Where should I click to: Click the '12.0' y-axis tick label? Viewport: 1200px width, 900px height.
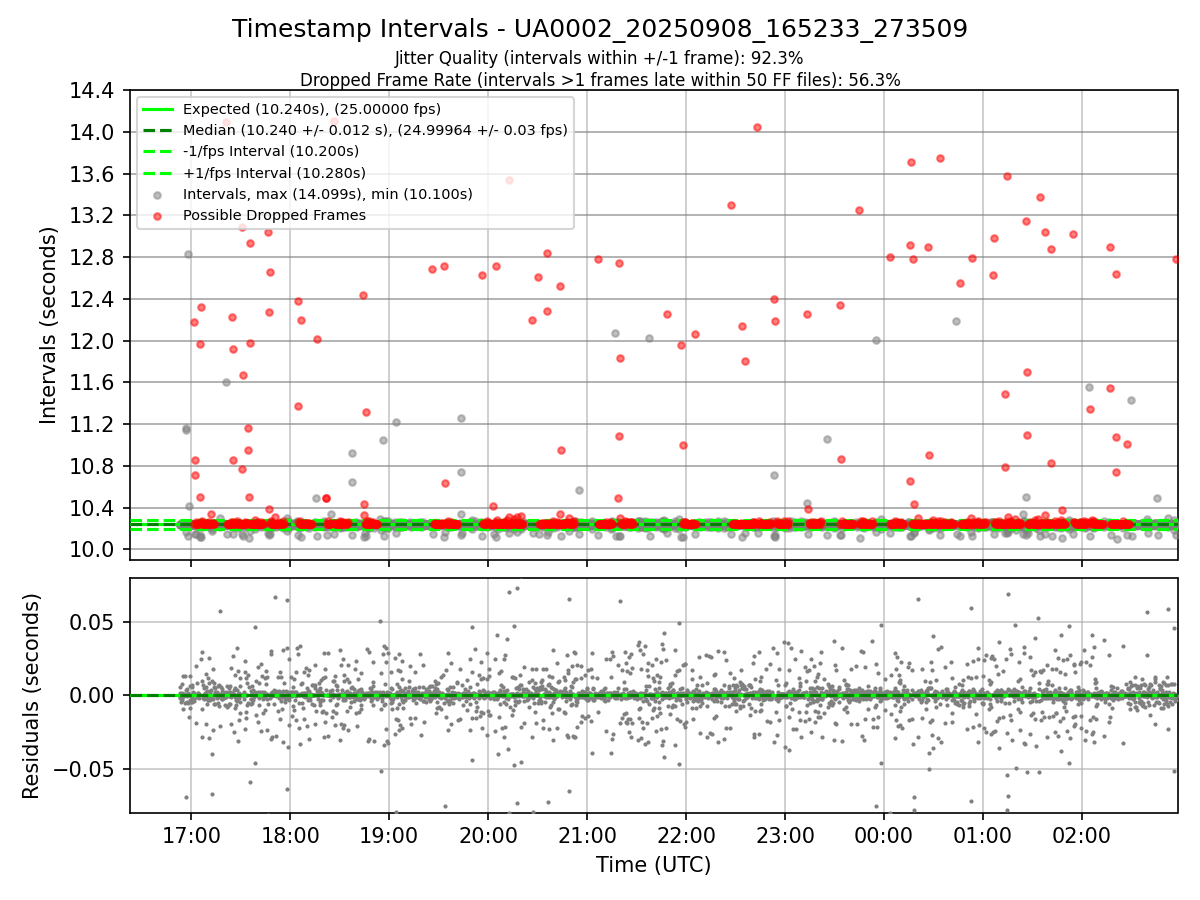point(90,342)
